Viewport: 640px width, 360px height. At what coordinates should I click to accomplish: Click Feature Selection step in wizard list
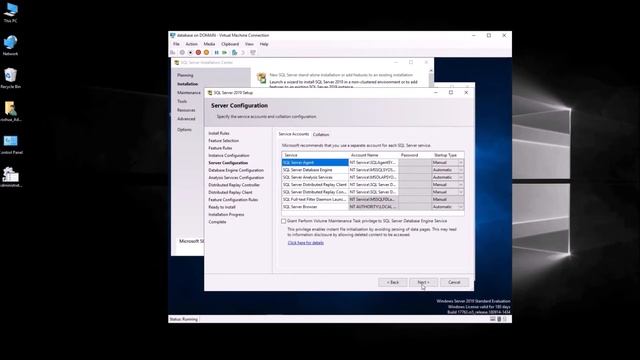pos(224,140)
